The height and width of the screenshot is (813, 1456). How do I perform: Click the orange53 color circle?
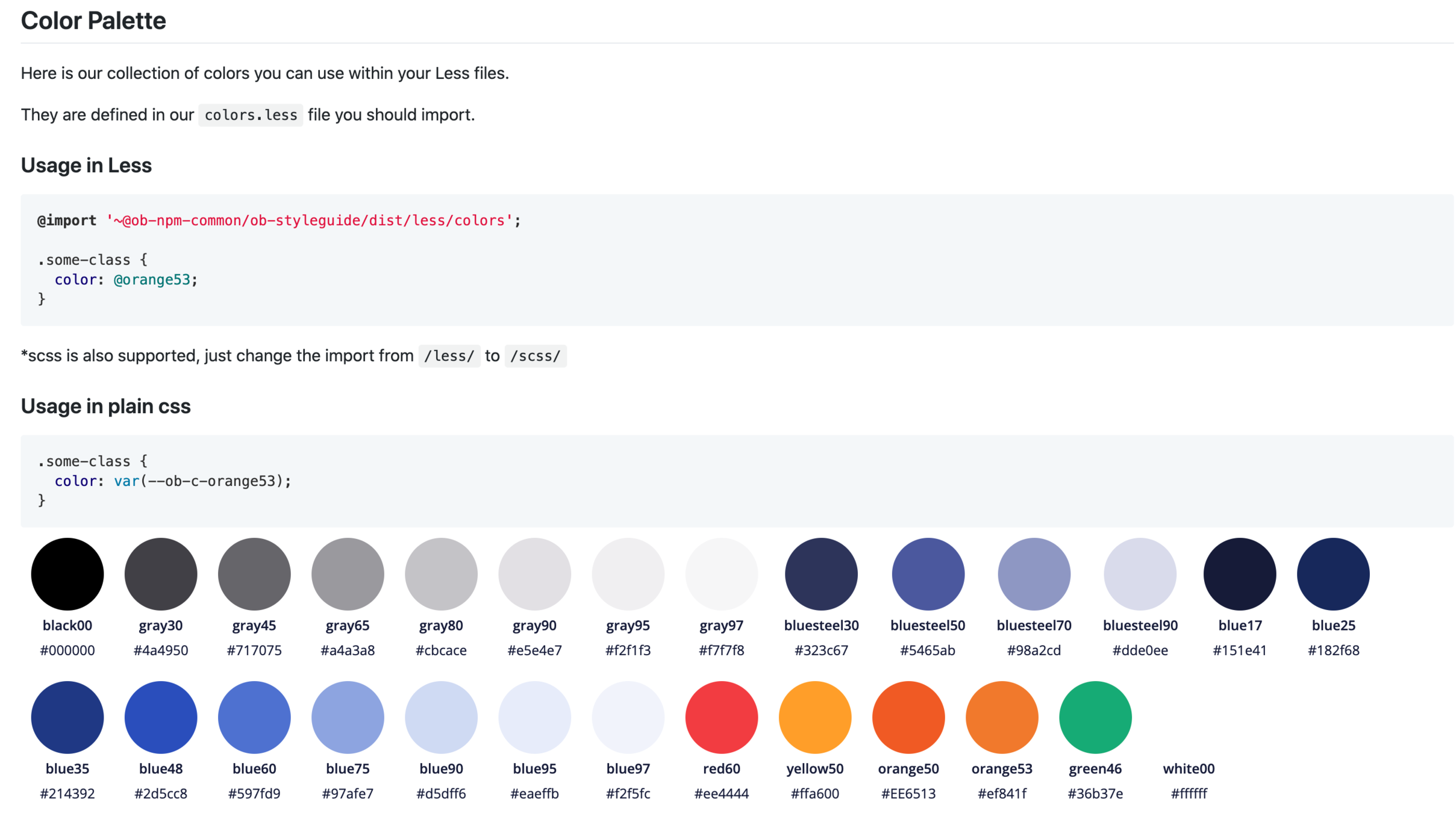tap(1001, 717)
